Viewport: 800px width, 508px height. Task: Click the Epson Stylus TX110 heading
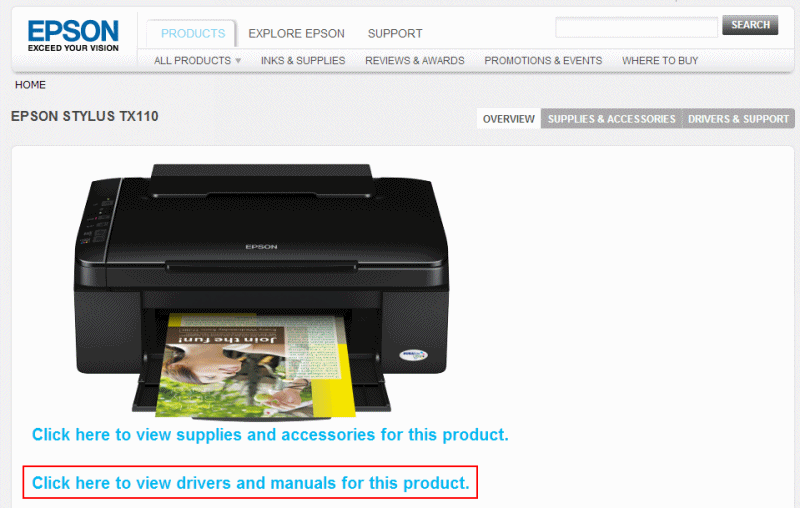tap(85, 116)
